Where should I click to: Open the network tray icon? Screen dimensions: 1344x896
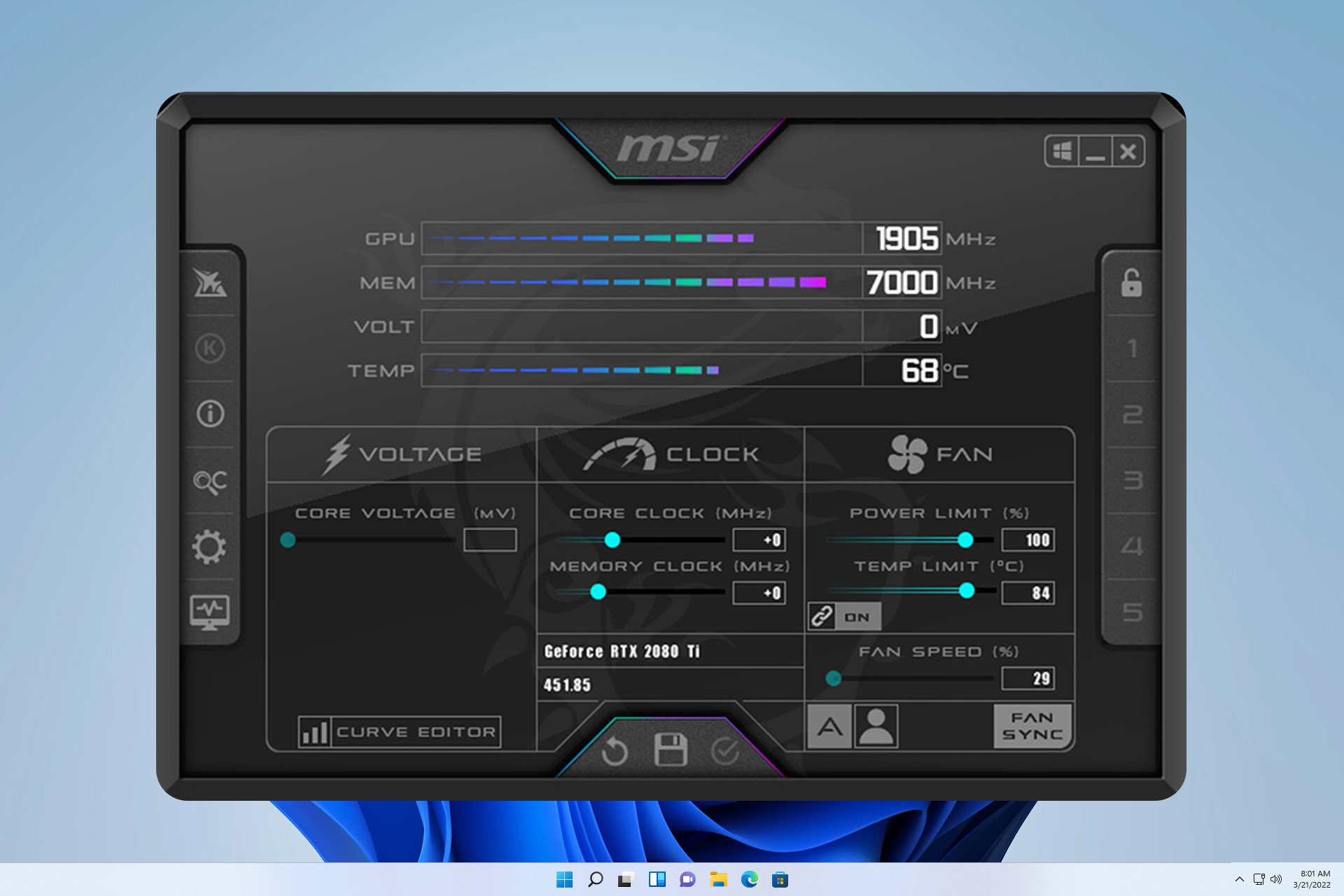[x=1259, y=879]
